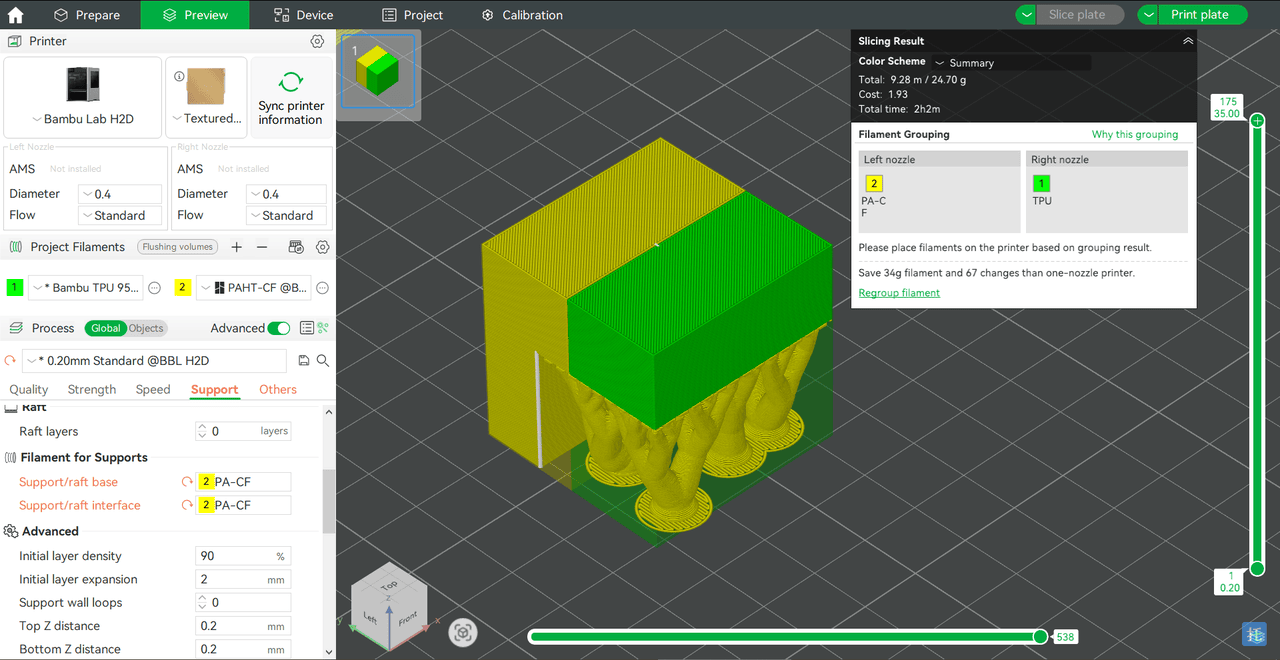Open more options for Bambu TPU filament
This screenshot has height=660, width=1280.
pyautogui.click(x=155, y=288)
